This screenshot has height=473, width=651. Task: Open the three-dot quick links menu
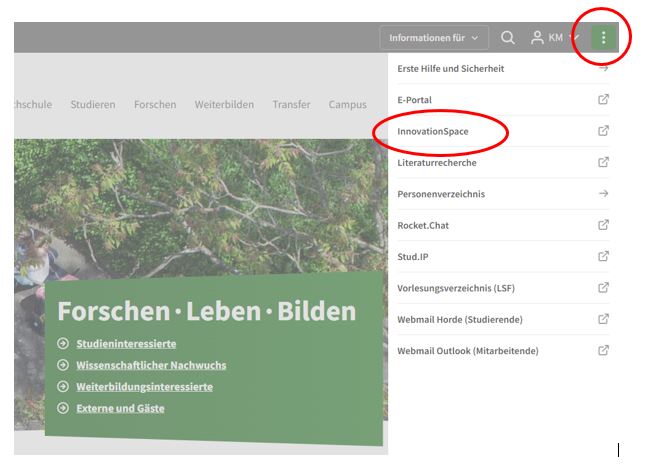coord(603,38)
